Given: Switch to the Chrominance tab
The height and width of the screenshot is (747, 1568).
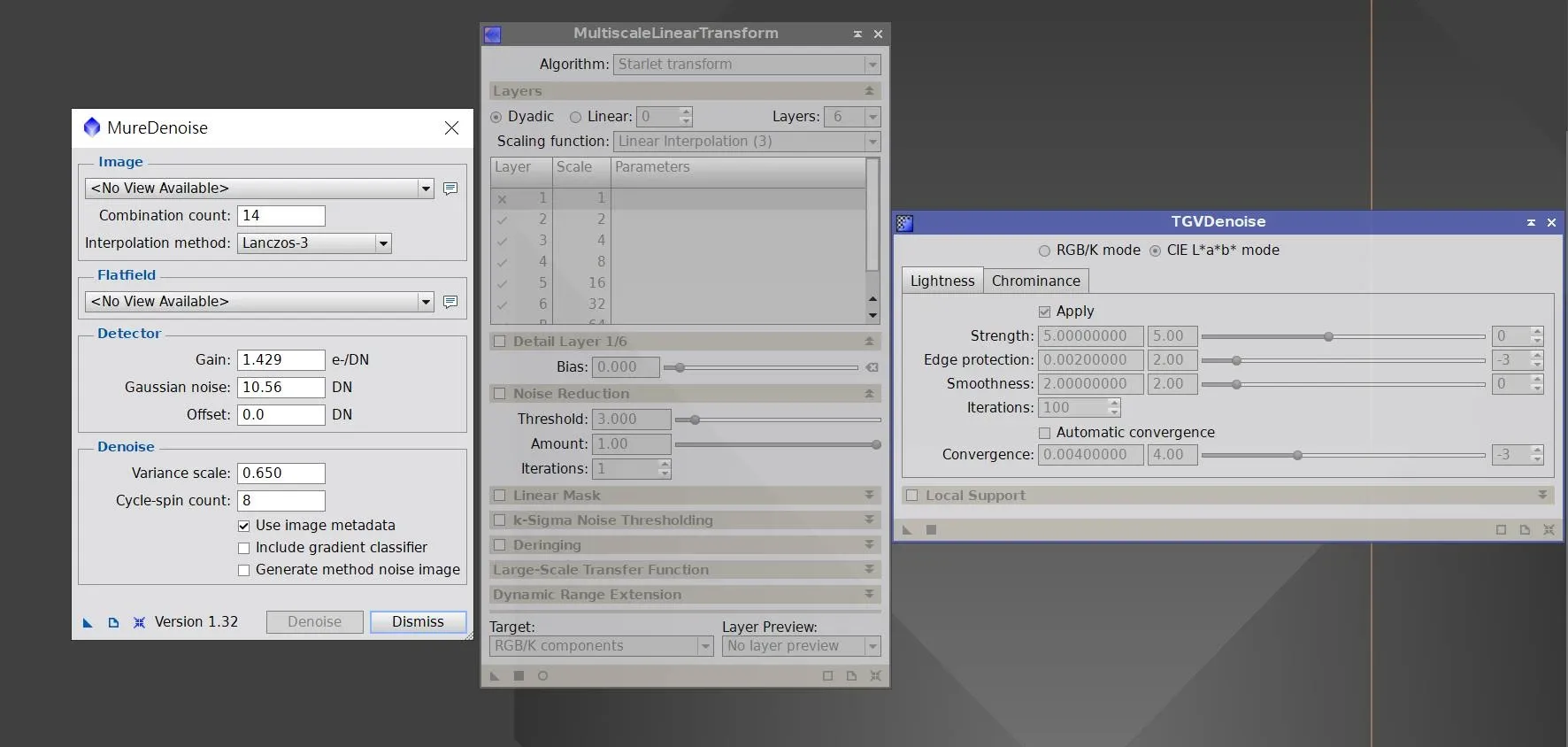Looking at the screenshot, I should coord(1035,281).
